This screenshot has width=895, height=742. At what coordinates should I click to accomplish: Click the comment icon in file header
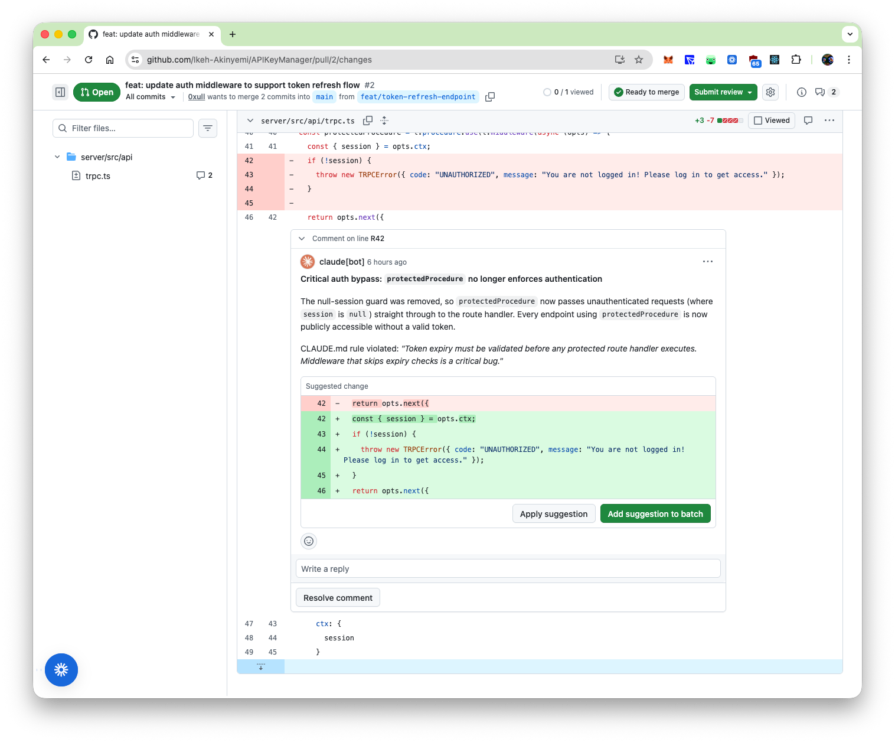pyautogui.click(x=808, y=121)
